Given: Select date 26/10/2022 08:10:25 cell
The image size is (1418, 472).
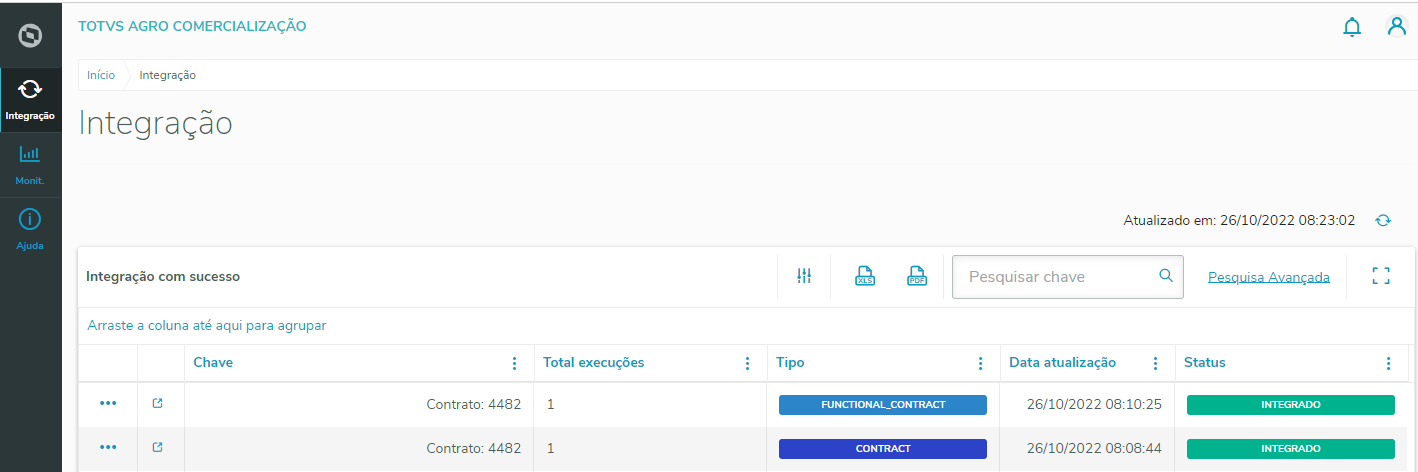Looking at the screenshot, I should (x=1094, y=405).
